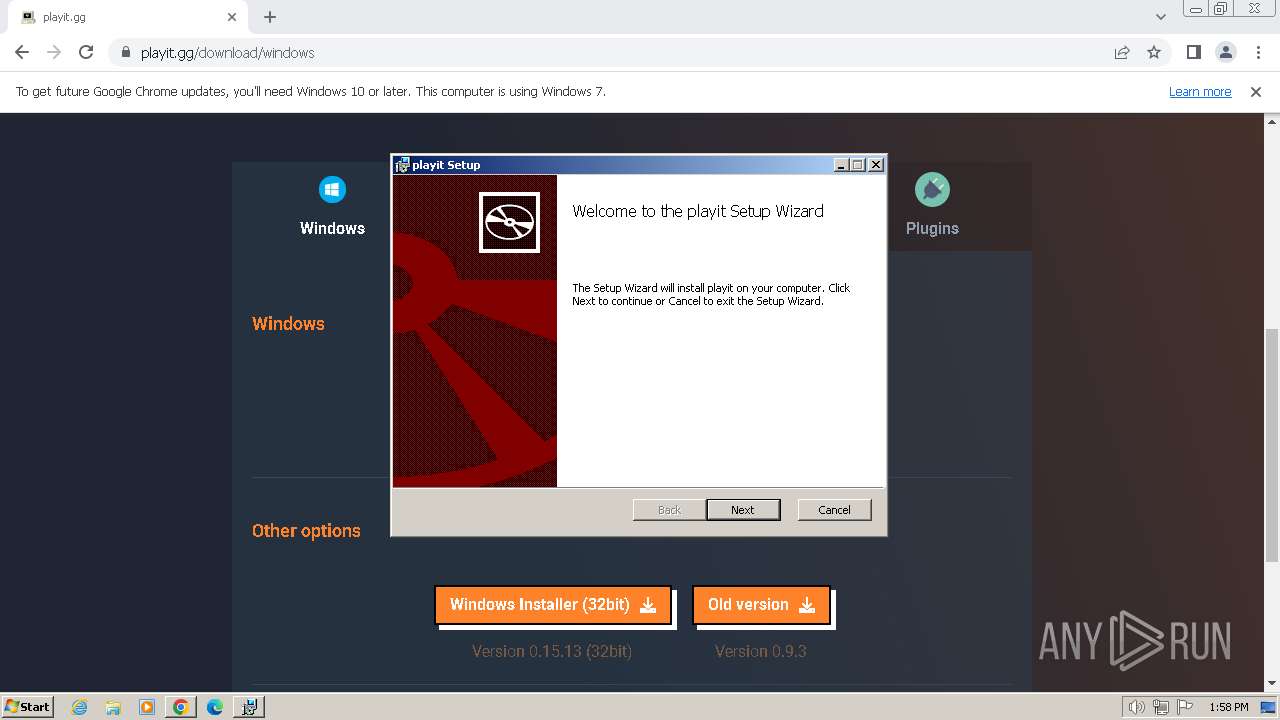Click 'Version 0.9.3' text
Viewport: 1280px width, 720px height.
click(761, 651)
